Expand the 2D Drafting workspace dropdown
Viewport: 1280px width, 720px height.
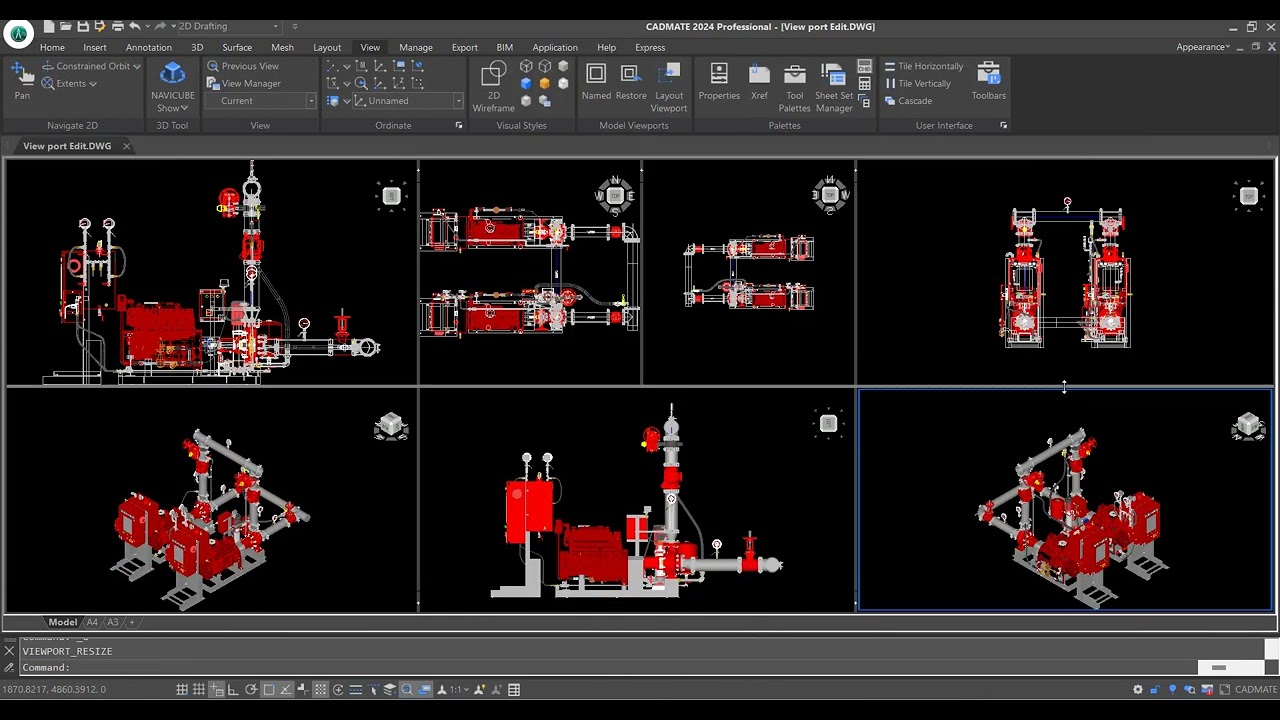pyautogui.click(x=276, y=26)
